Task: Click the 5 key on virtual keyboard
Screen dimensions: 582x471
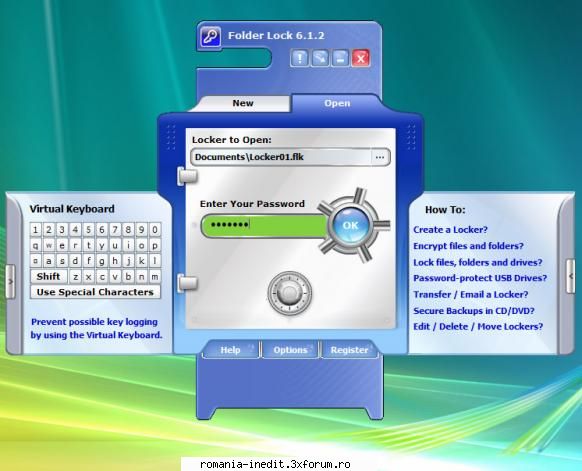Action: pos(89,230)
